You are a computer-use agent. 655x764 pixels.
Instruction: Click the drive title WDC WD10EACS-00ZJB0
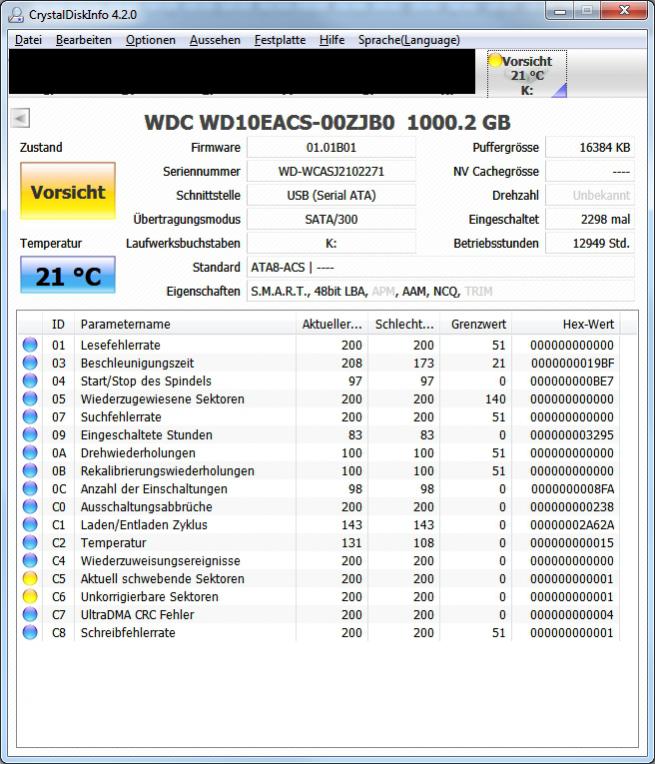(270, 122)
